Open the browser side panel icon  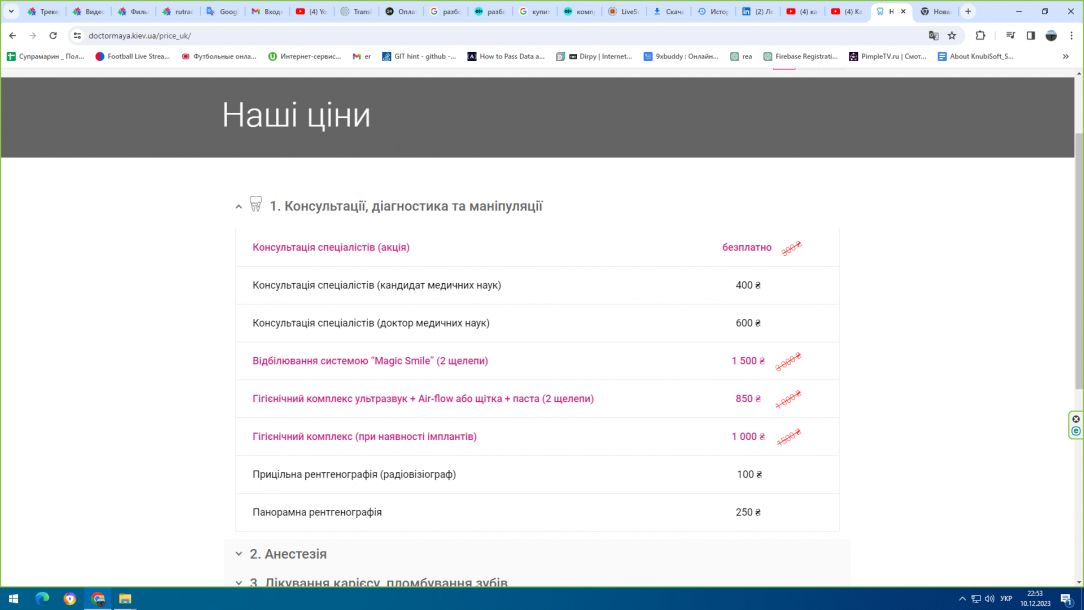pos(1031,35)
